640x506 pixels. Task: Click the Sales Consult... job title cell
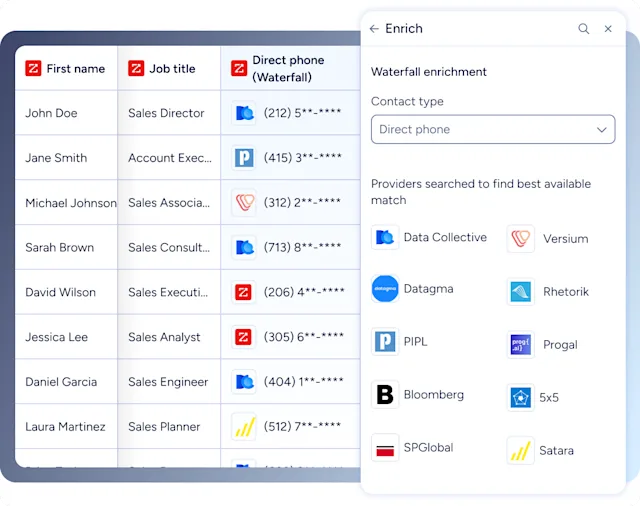tap(169, 247)
